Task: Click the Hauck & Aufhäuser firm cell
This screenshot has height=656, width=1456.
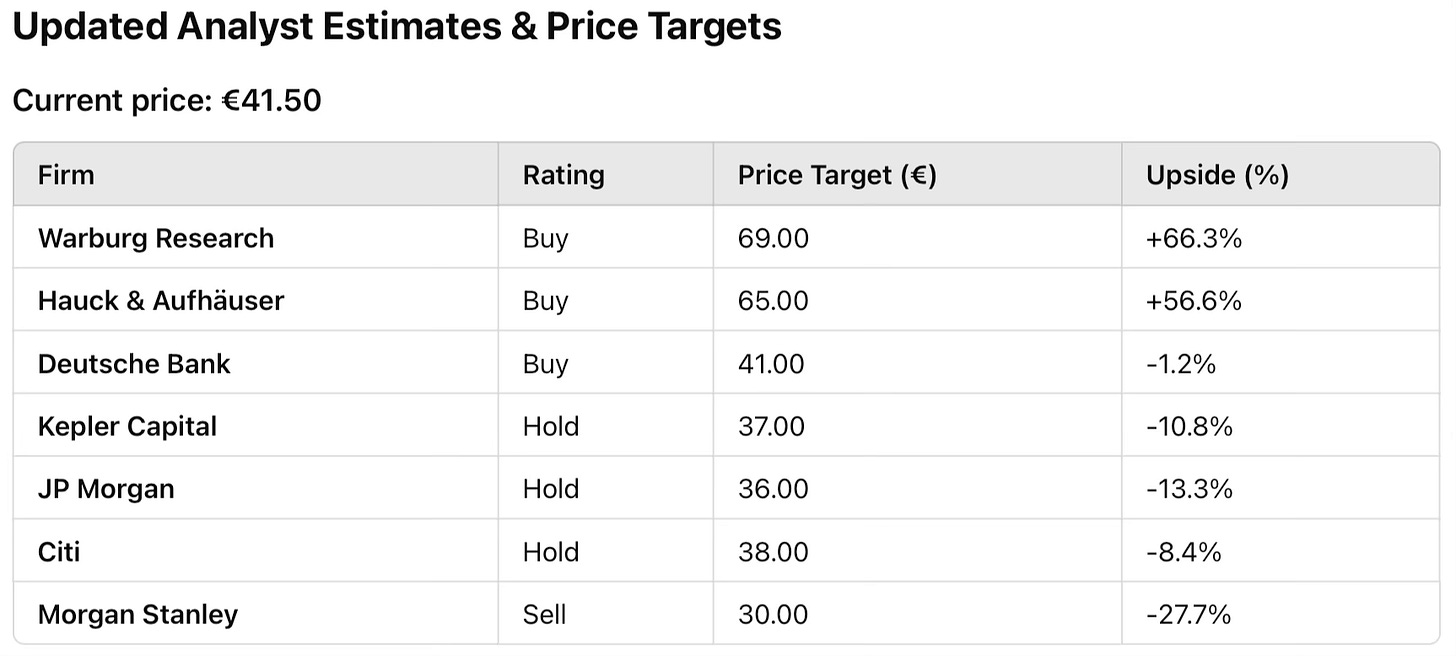Action: [x=161, y=300]
